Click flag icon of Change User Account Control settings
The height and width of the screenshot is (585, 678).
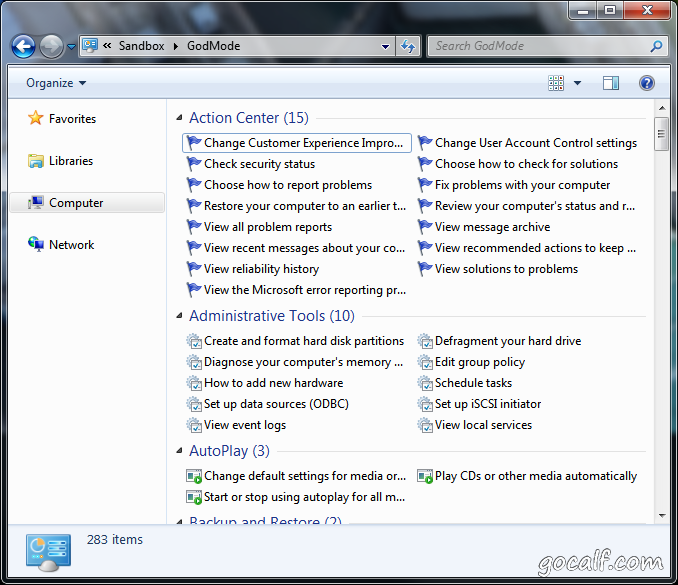[425, 143]
